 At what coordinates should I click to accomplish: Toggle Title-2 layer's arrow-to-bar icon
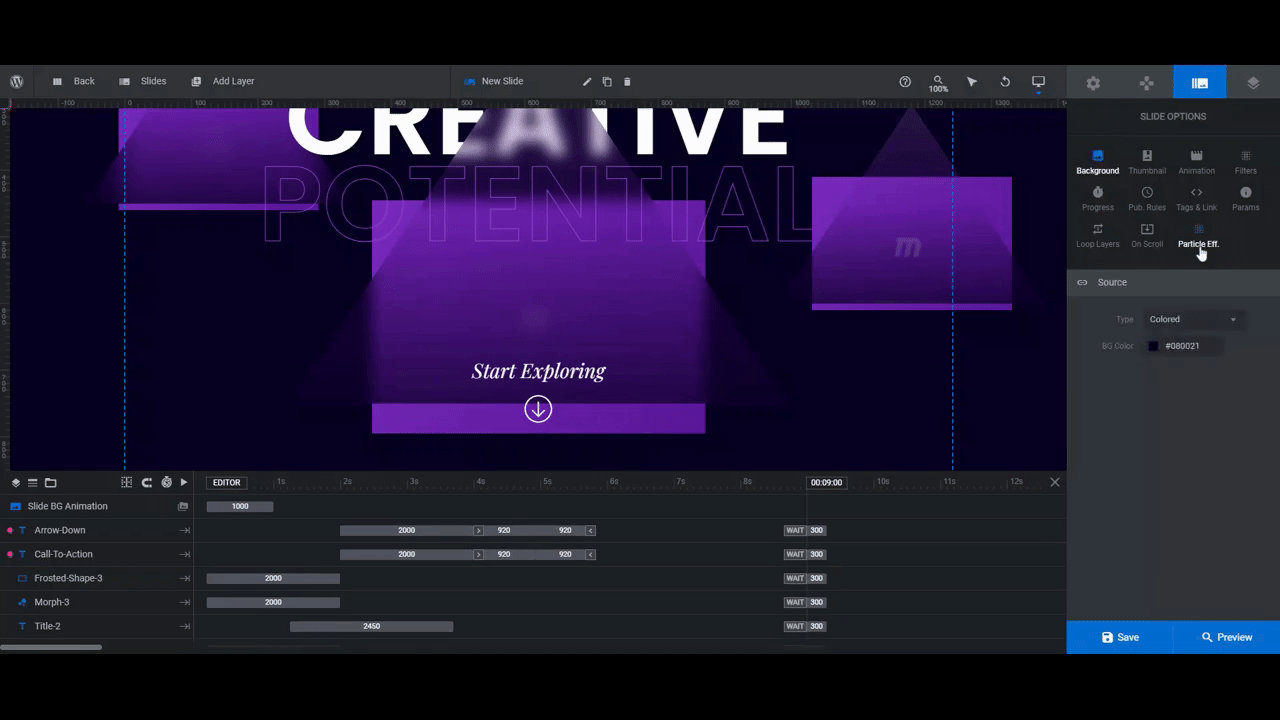click(x=184, y=626)
